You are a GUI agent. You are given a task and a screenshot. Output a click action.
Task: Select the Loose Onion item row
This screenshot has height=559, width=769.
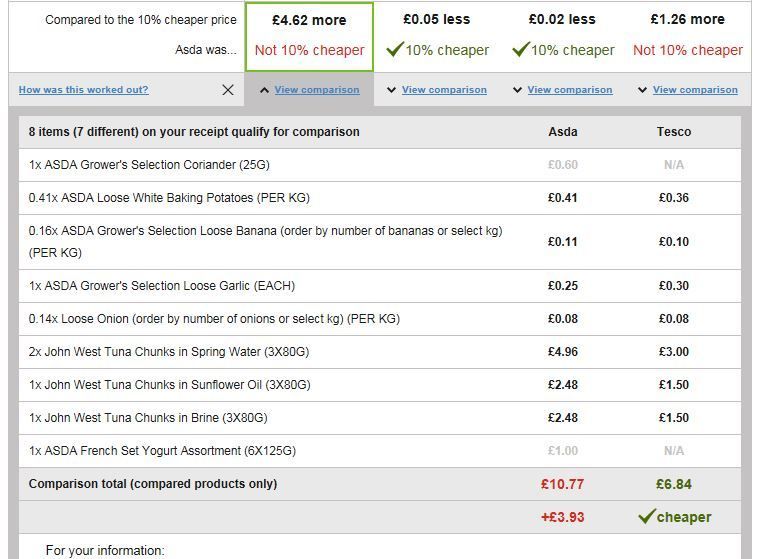380,319
